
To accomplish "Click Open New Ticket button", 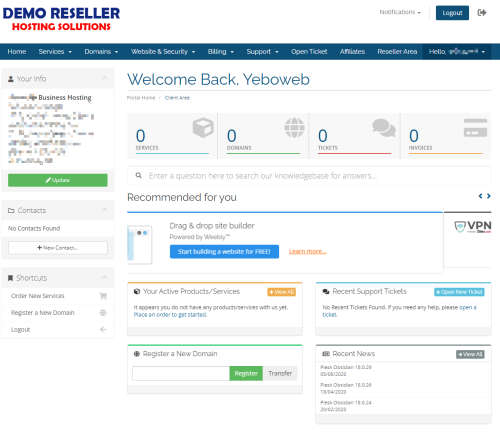I will [459, 292].
